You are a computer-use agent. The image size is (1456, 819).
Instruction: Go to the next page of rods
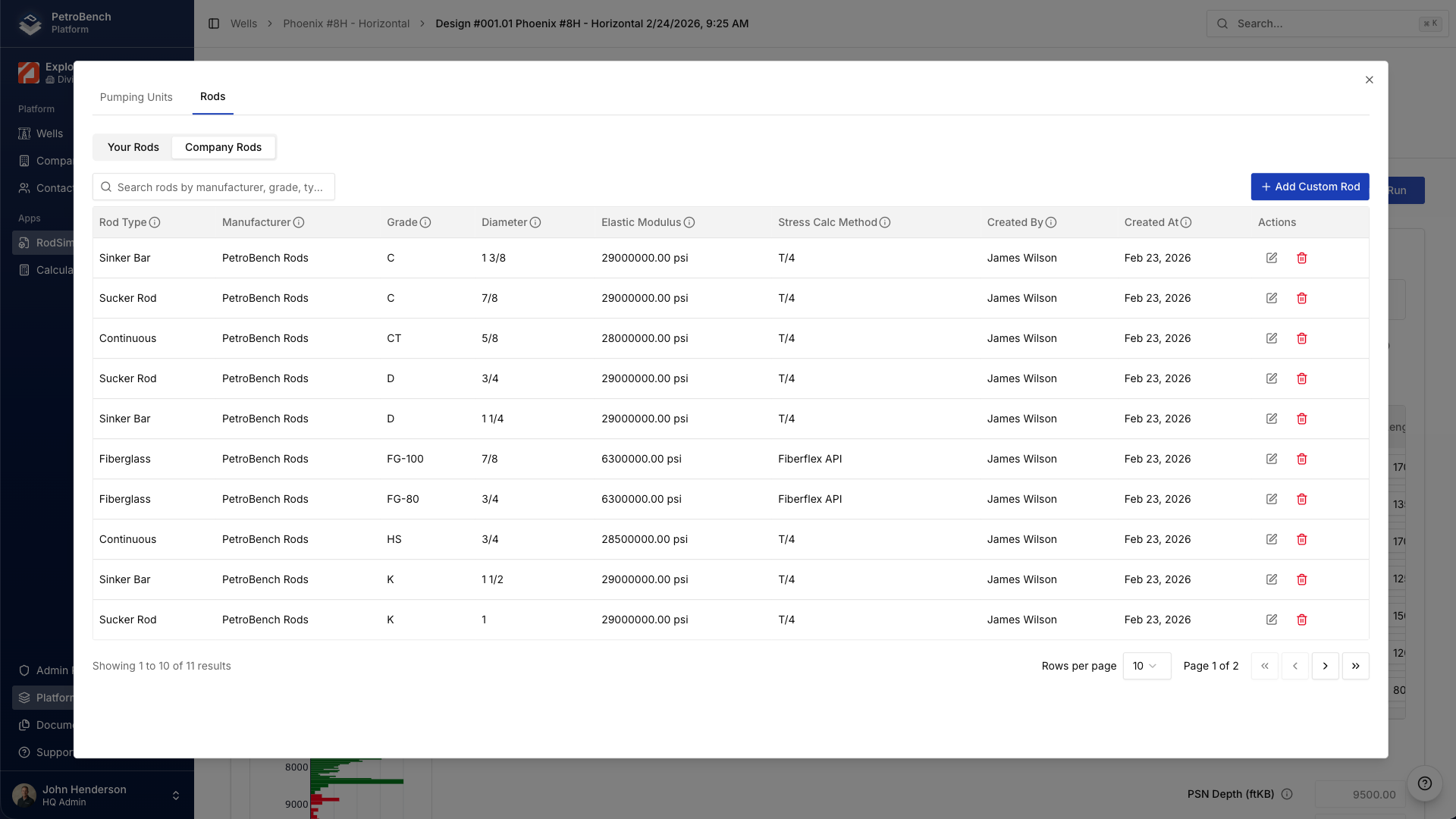1326,666
